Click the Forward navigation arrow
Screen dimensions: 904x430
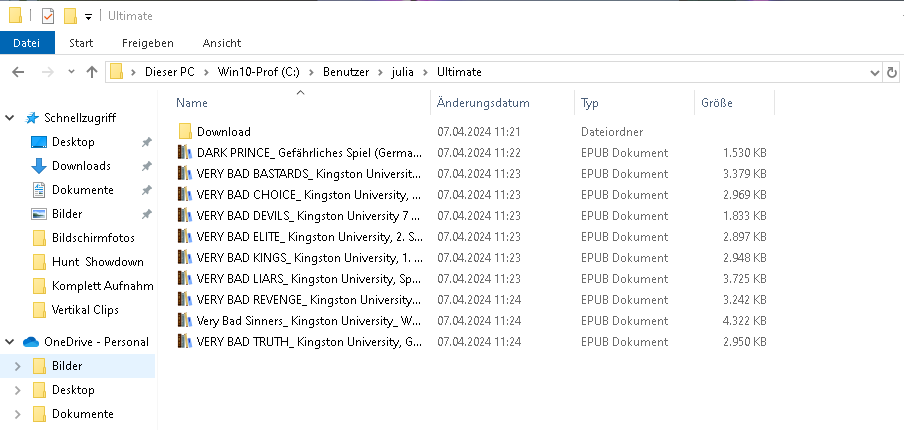[x=48, y=72]
